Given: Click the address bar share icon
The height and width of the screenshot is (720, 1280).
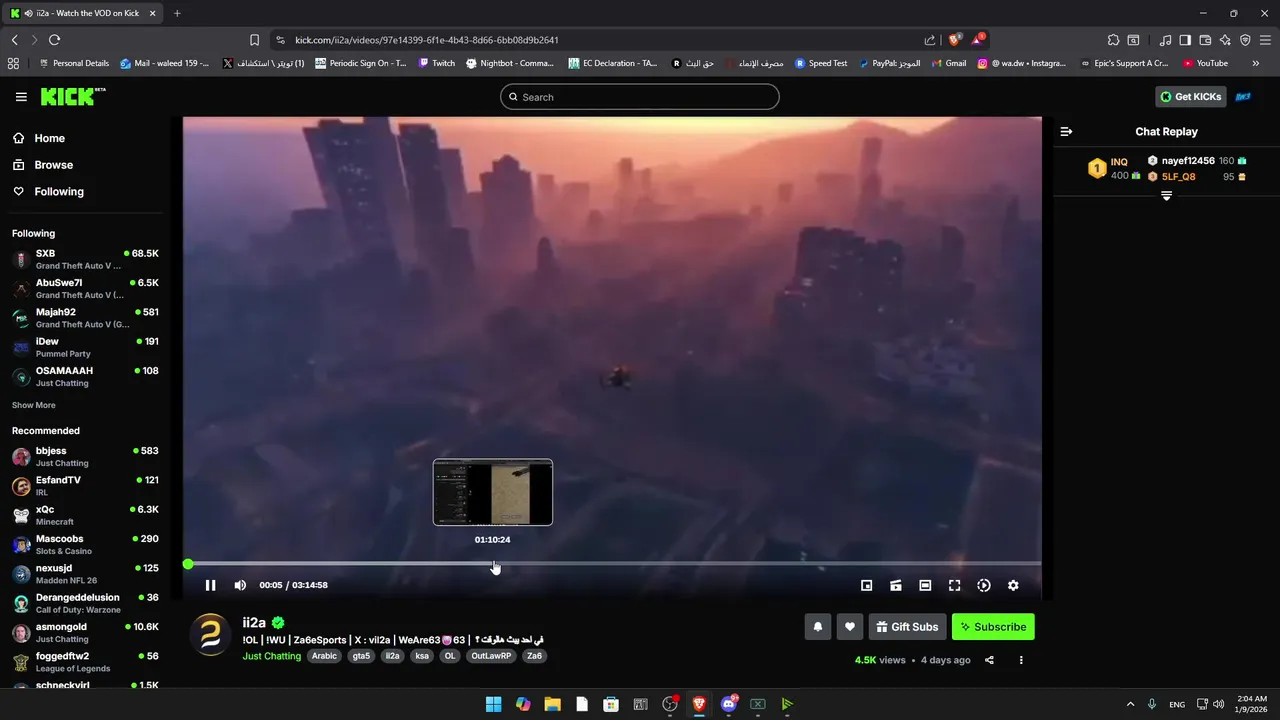Looking at the screenshot, I should pos(930,40).
